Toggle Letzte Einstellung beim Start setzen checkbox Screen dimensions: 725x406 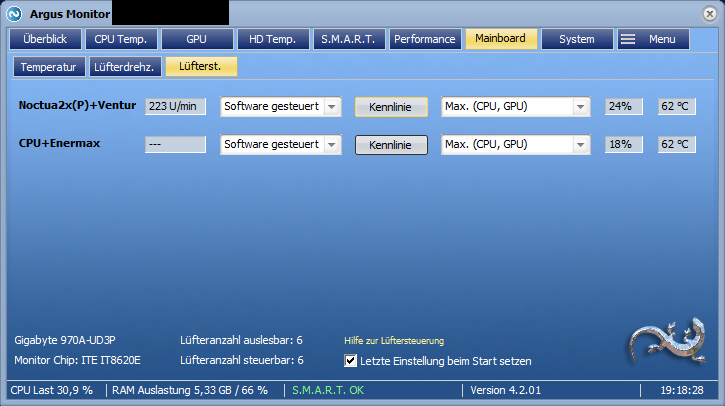coord(350,361)
